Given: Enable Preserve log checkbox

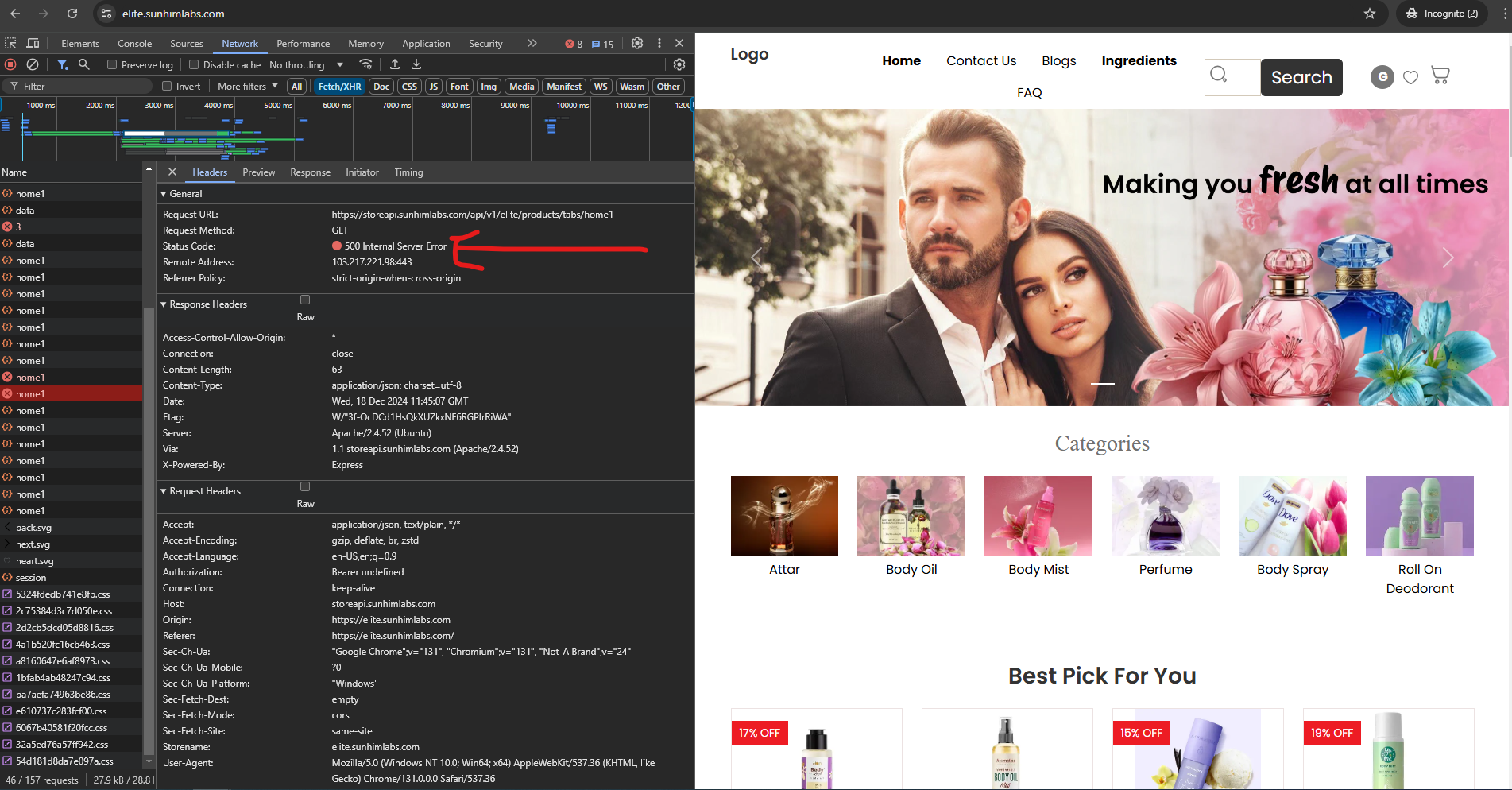Looking at the screenshot, I should click(112, 64).
